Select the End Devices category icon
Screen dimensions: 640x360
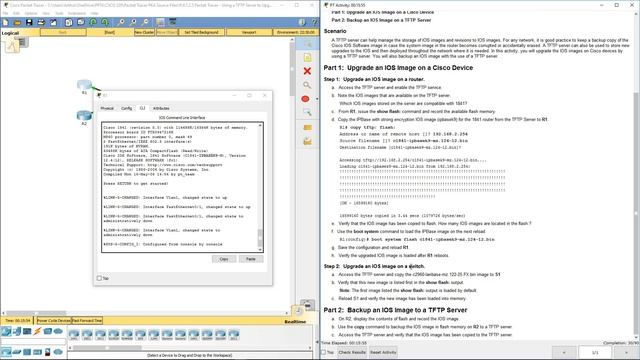(17, 331)
